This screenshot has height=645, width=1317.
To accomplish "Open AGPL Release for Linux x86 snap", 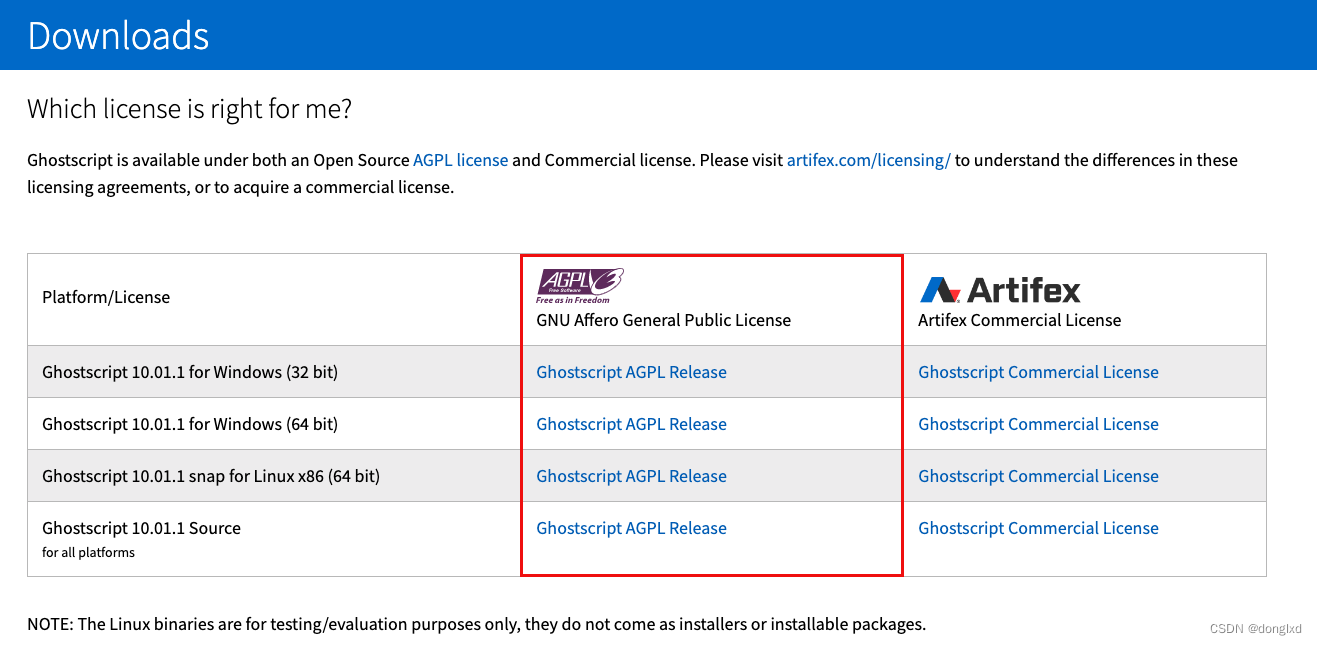I will pyautogui.click(x=631, y=476).
